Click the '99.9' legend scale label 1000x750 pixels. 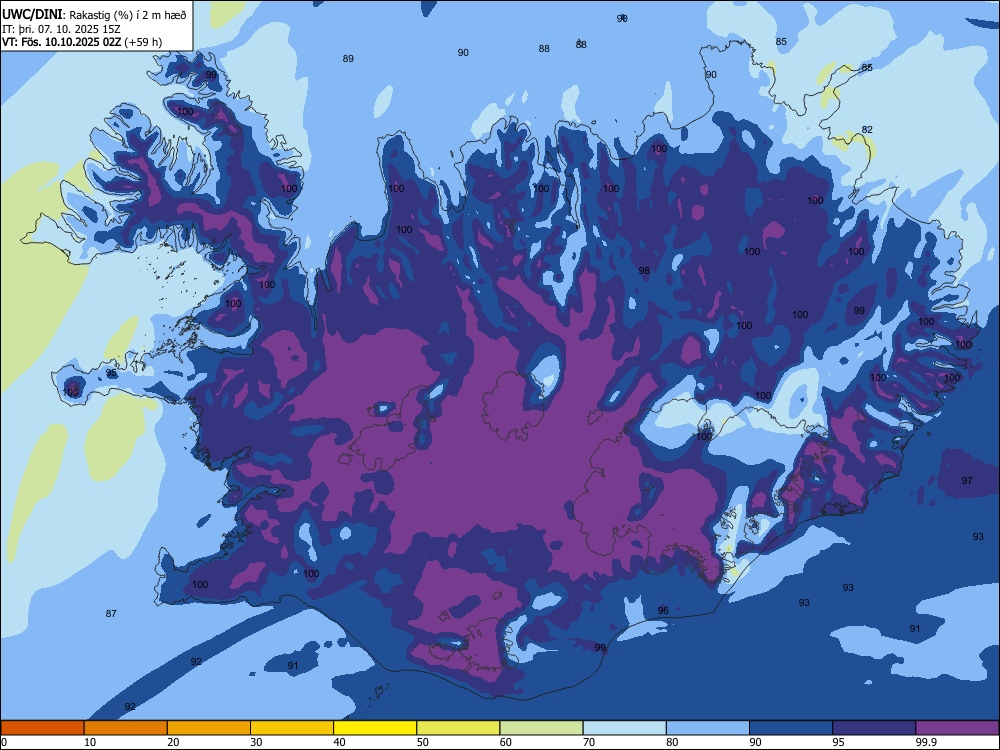pos(926,742)
